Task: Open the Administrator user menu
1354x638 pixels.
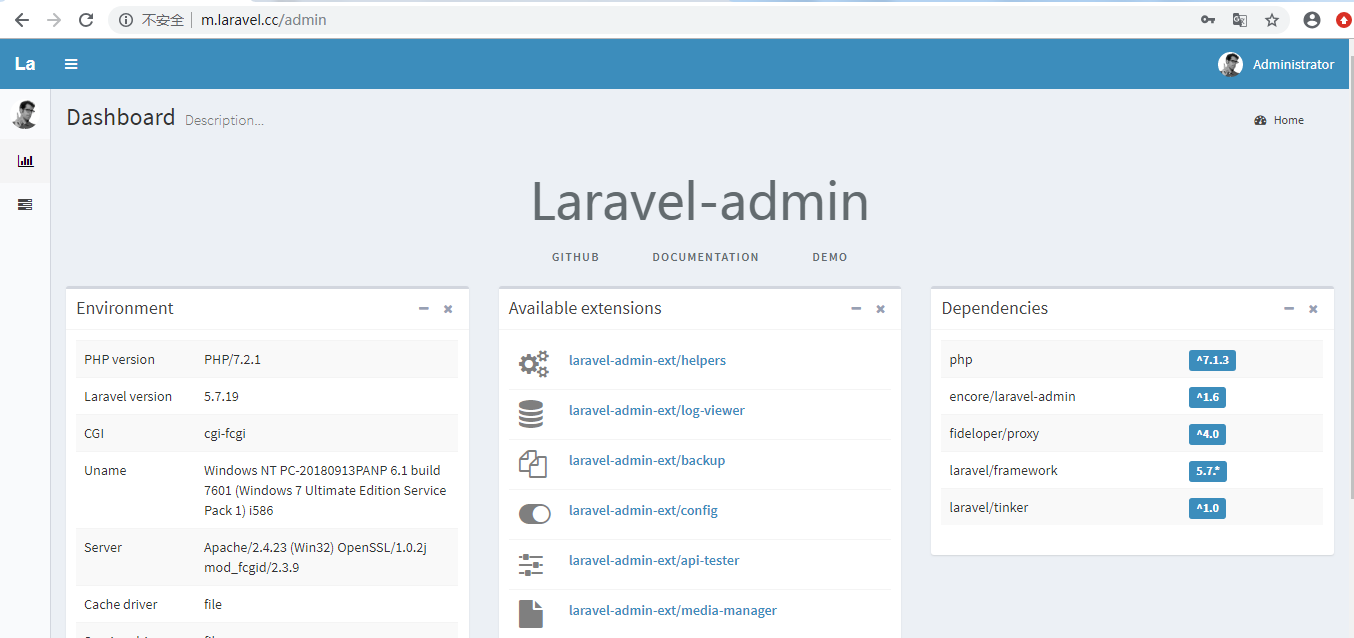Action: [x=1276, y=64]
